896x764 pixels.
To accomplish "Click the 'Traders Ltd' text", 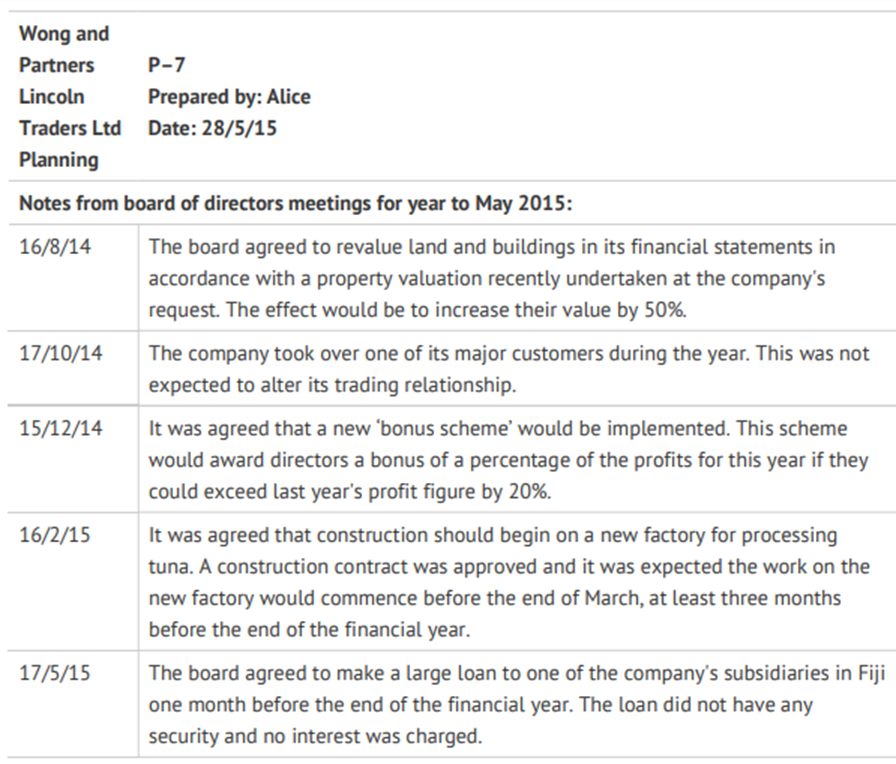I will pos(70,128).
